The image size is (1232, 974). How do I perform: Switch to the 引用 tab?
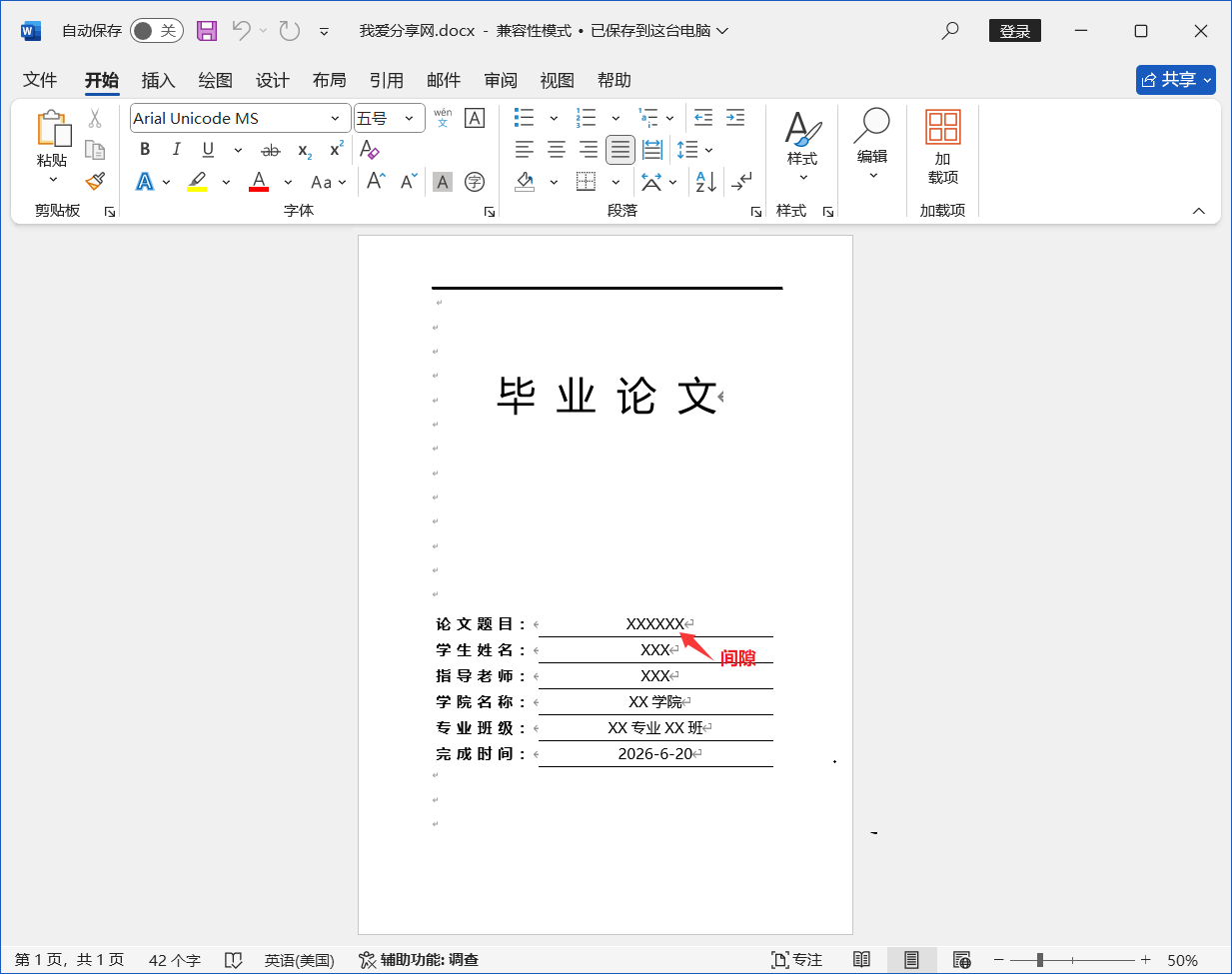tap(386, 80)
